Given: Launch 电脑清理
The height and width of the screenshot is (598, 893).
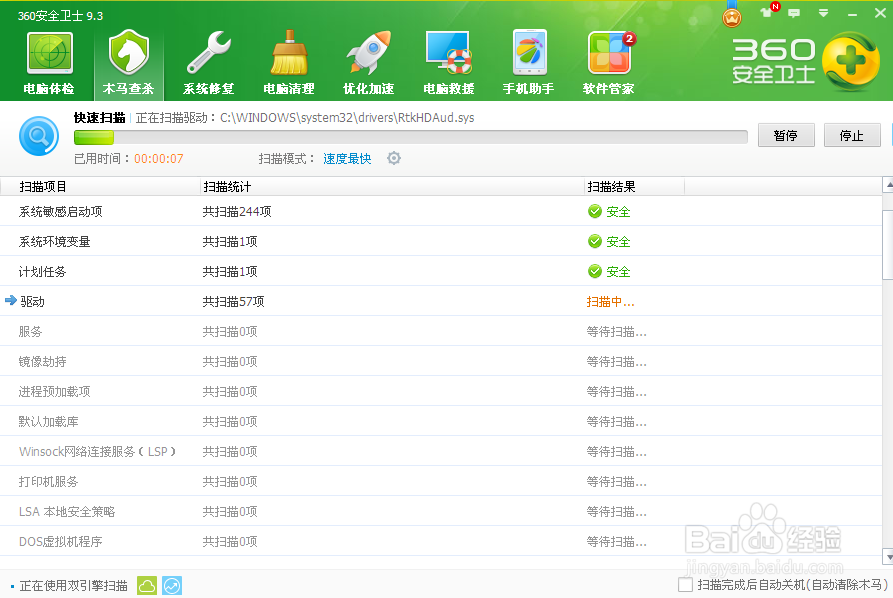Looking at the screenshot, I should pyautogui.click(x=289, y=60).
